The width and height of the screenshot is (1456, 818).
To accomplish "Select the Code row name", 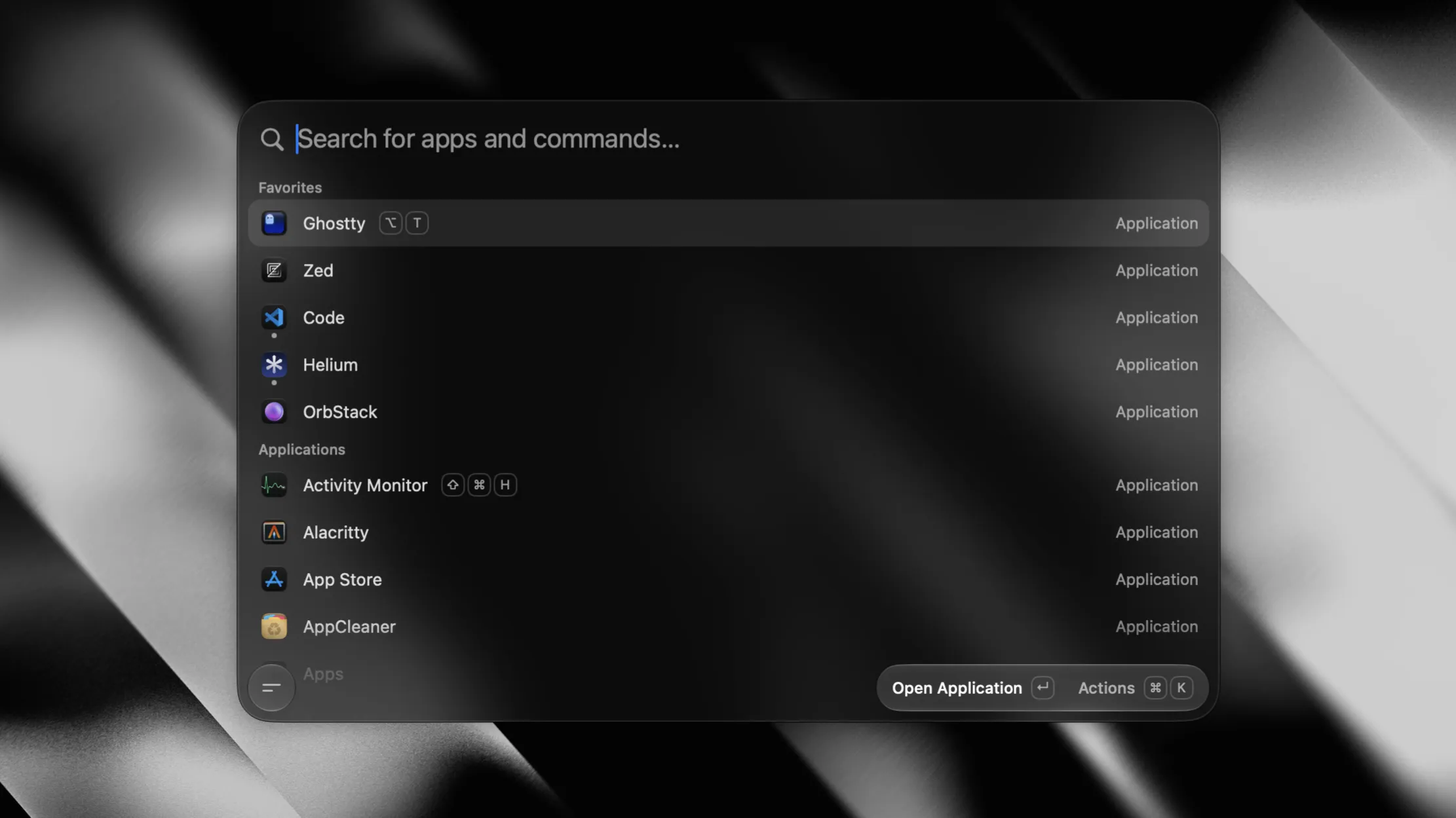I will coord(324,318).
